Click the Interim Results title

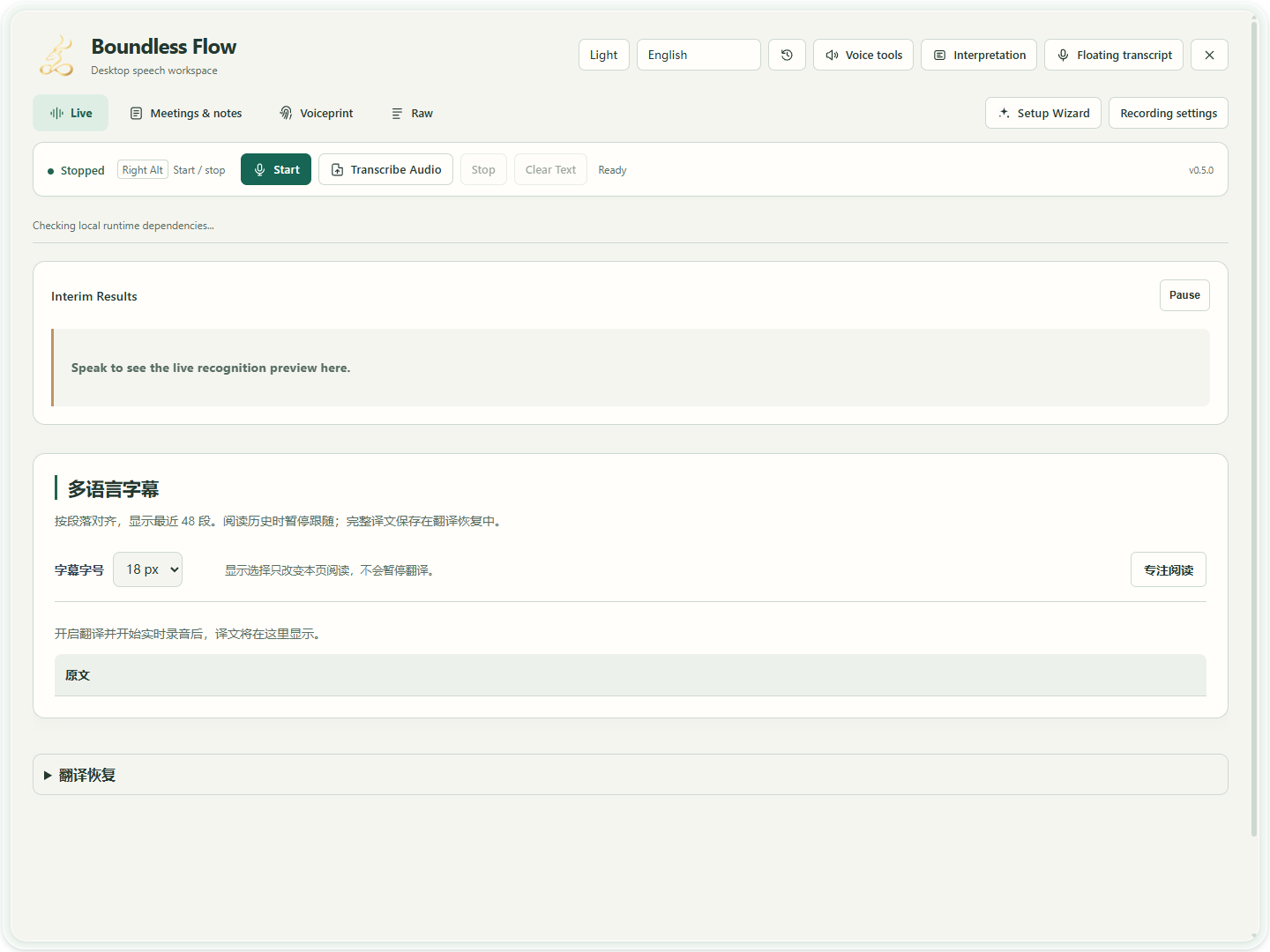click(94, 296)
